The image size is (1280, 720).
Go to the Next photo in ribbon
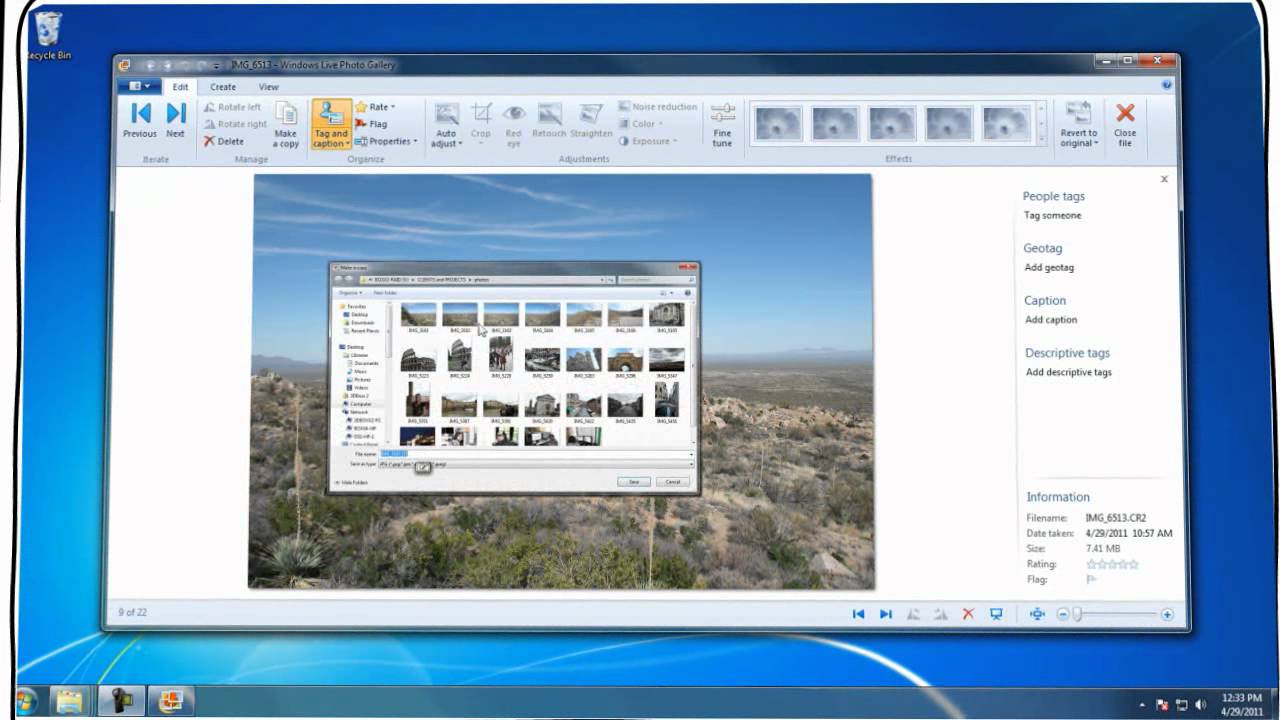coord(176,121)
